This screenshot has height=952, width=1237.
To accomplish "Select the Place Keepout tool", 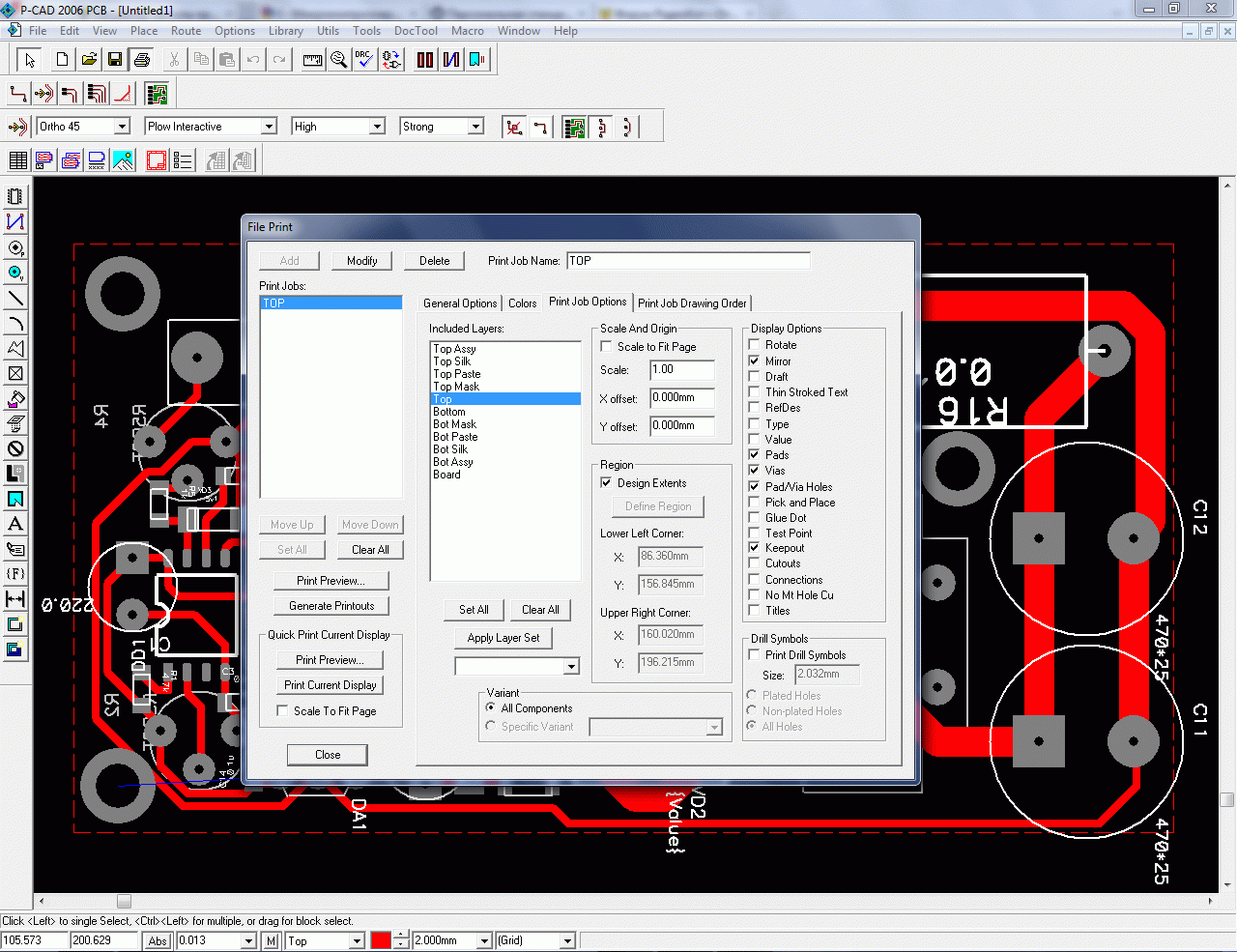I will (15, 448).
